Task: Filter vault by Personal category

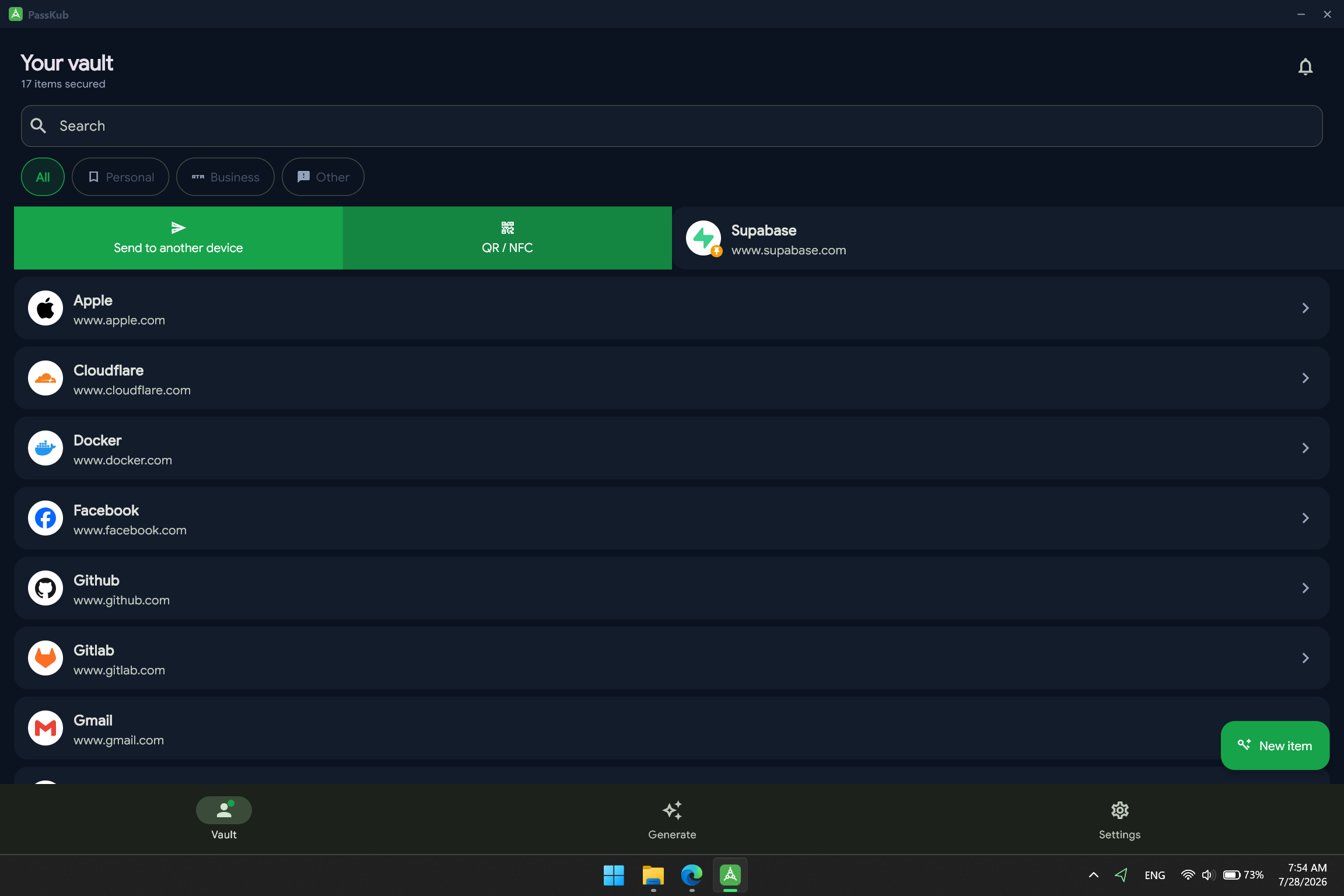Action: tap(120, 177)
